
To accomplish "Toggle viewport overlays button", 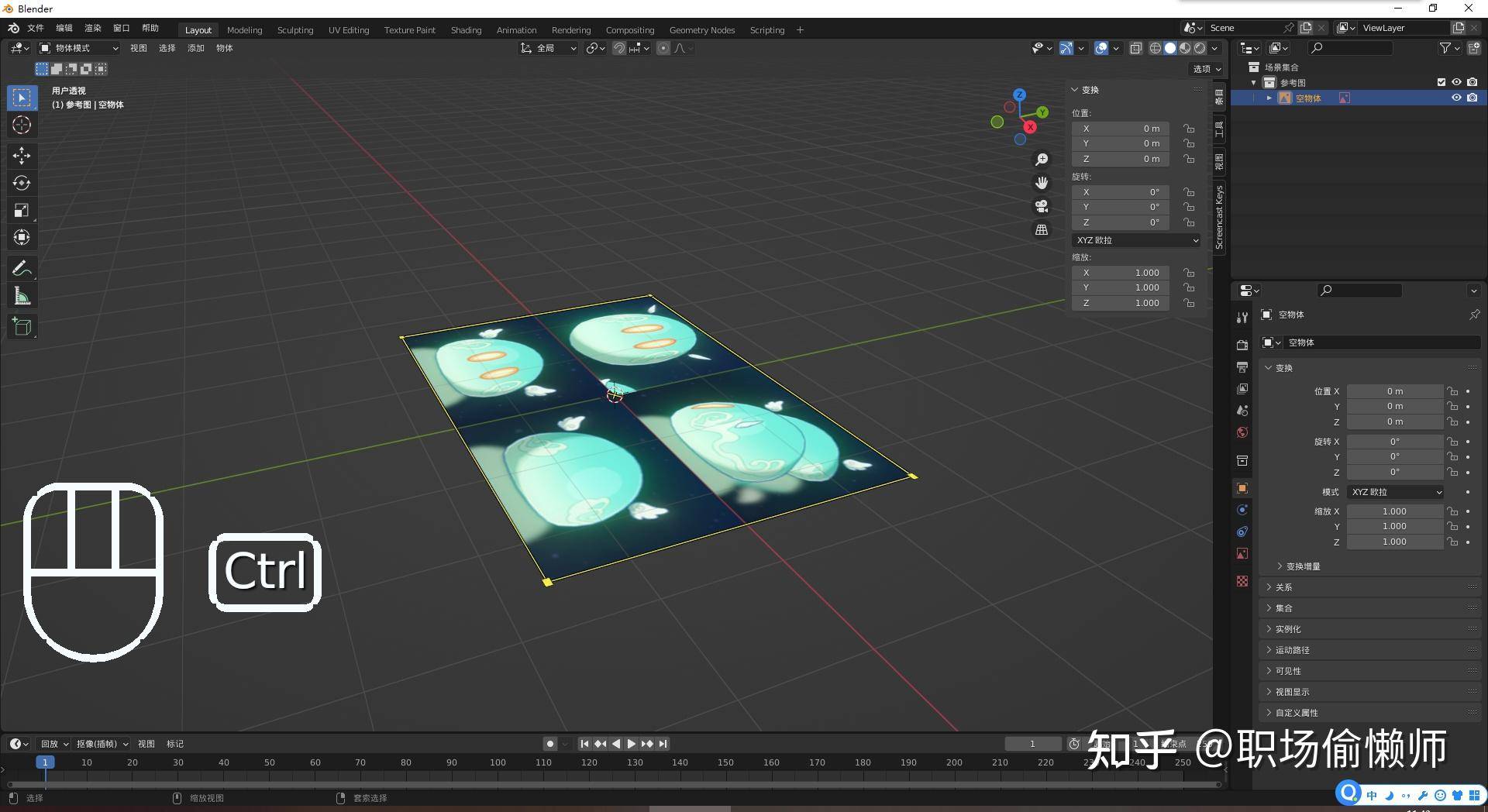I will point(1101,48).
